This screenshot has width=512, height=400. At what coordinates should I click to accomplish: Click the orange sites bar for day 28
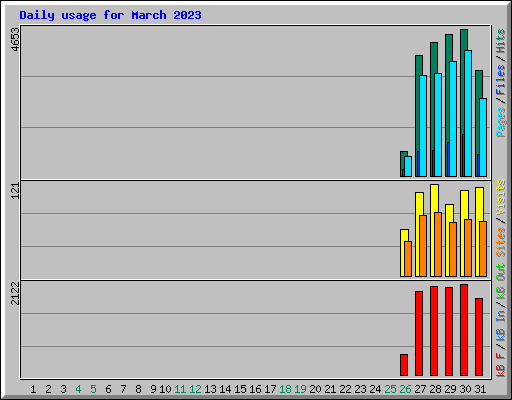pyautogui.click(x=438, y=245)
